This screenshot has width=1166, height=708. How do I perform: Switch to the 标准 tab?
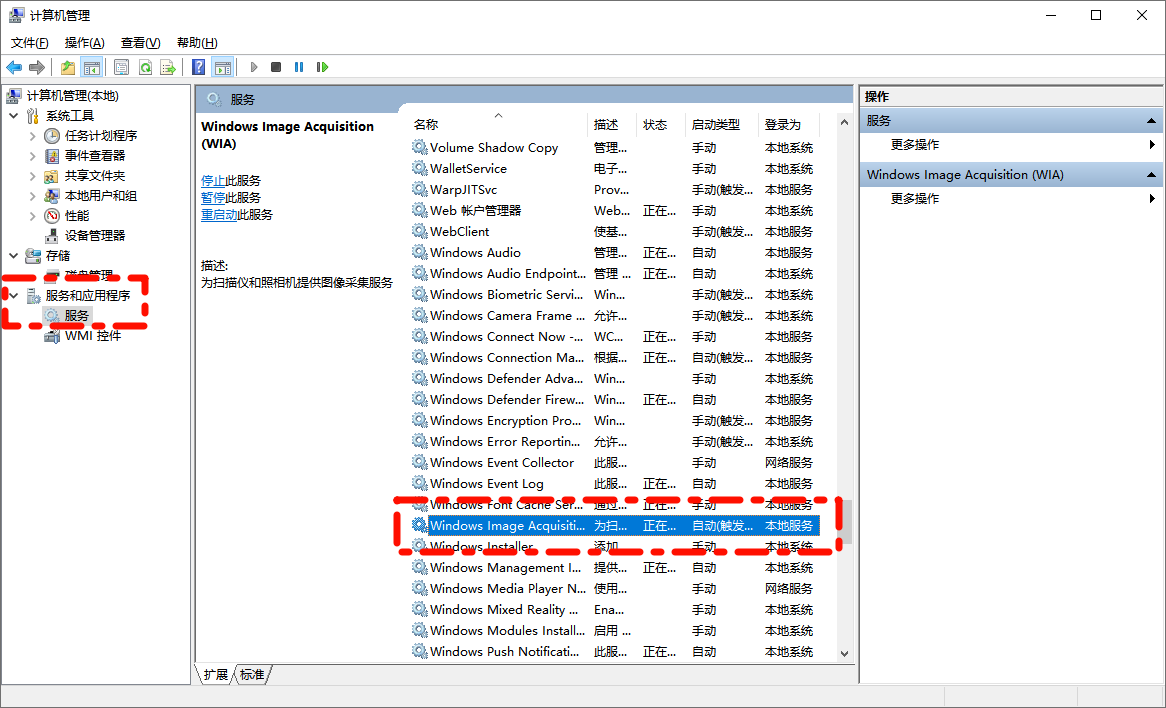pyautogui.click(x=252, y=675)
